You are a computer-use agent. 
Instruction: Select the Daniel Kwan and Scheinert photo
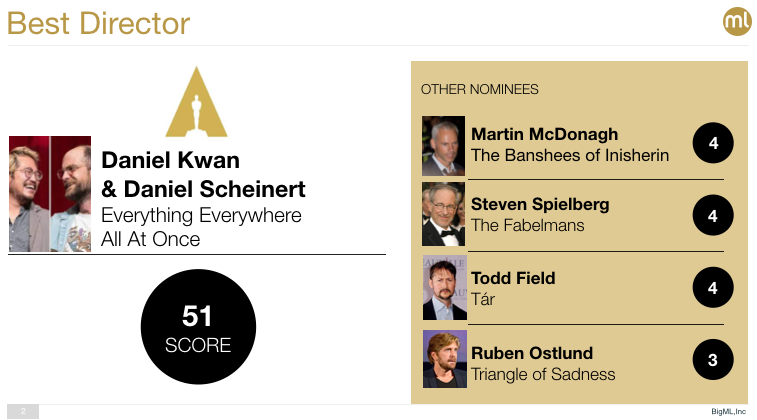tap(50, 194)
